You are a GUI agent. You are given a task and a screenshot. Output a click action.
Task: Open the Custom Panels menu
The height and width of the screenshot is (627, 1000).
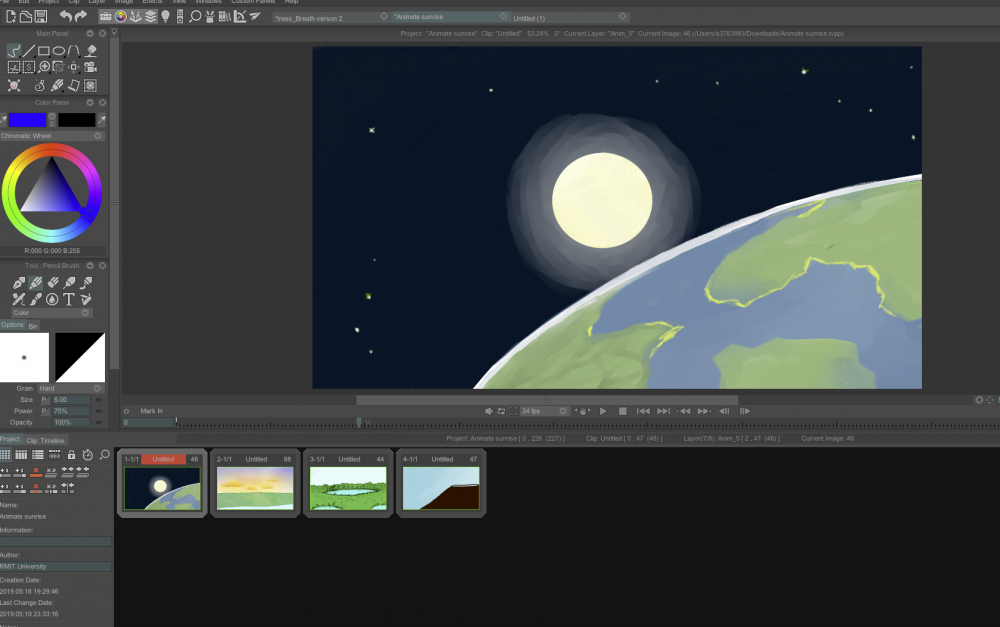pyautogui.click(x=253, y=2)
